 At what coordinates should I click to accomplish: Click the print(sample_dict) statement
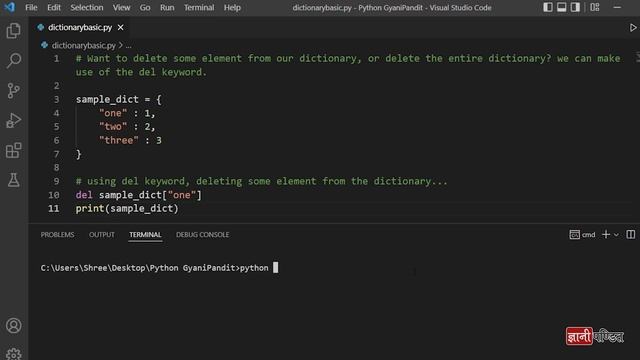click(x=127, y=209)
